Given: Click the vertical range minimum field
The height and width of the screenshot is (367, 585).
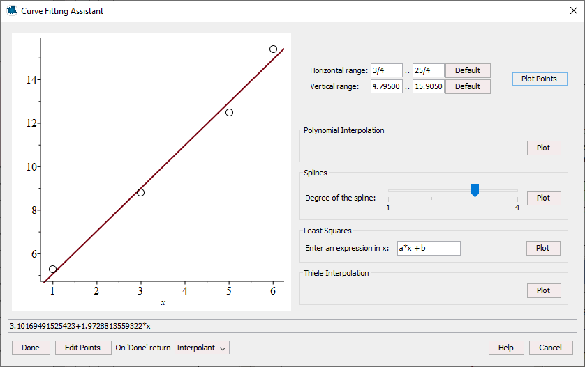Looking at the screenshot, I should (387, 87).
